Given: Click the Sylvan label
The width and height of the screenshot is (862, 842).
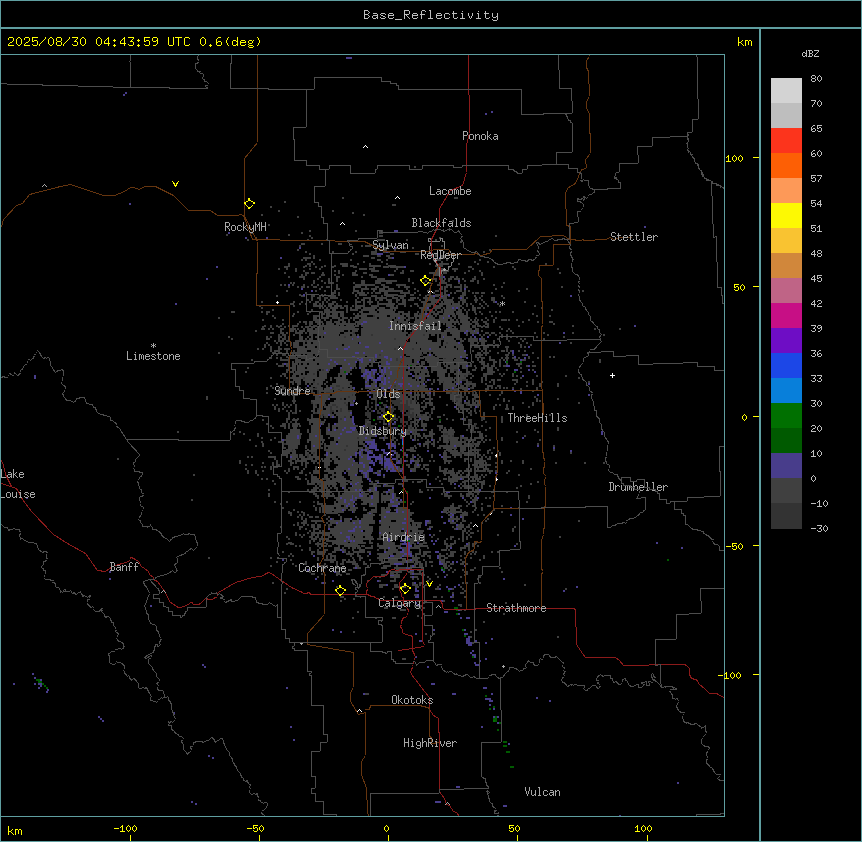Looking at the screenshot, I should click(x=390, y=245).
